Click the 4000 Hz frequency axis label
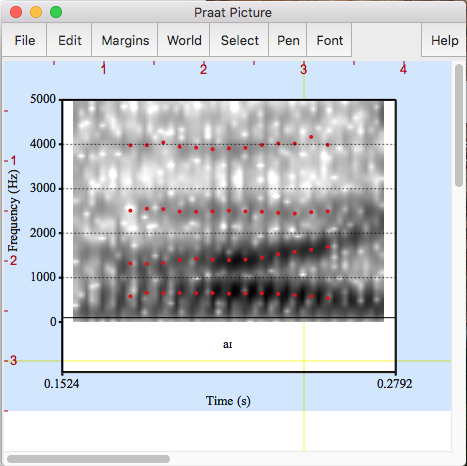The height and width of the screenshot is (466, 467). [43, 144]
